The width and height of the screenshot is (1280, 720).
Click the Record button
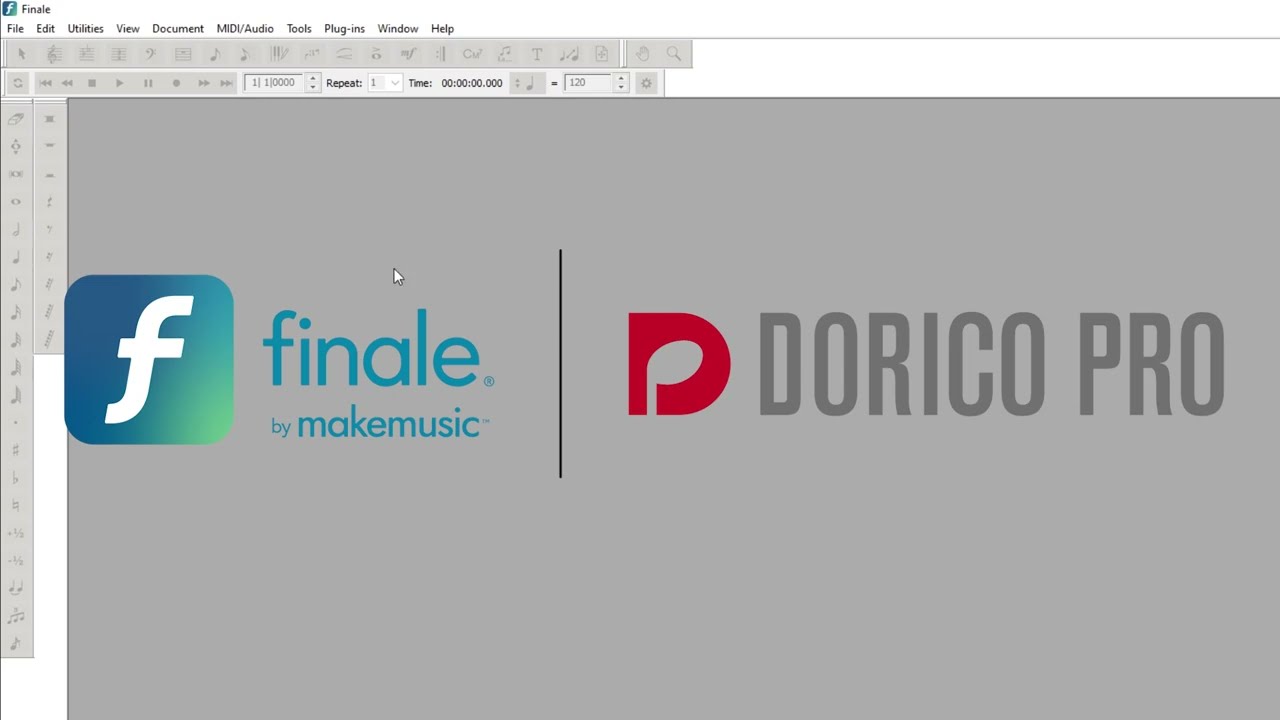(176, 83)
